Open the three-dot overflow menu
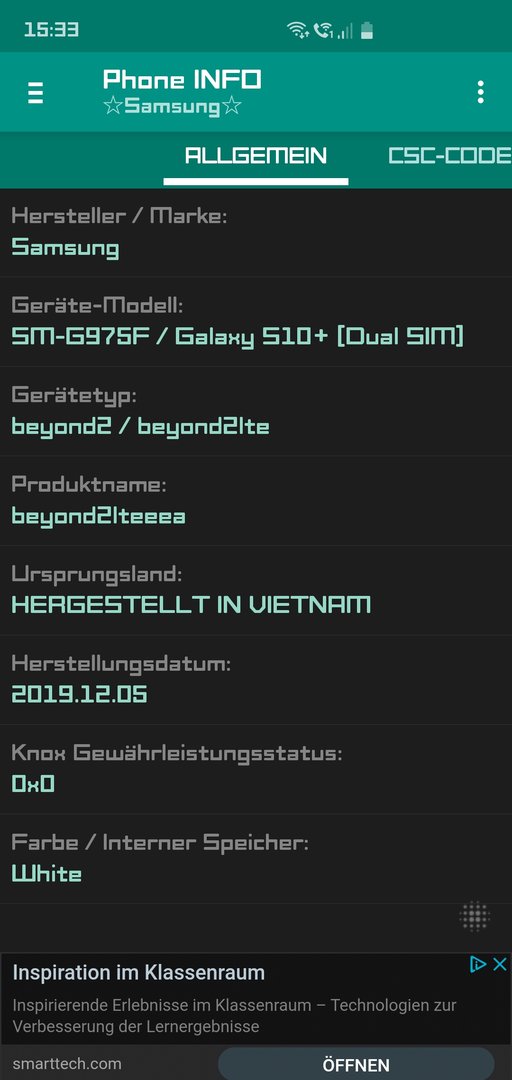Image resolution: width=512 pixels, height=1080 pixels. coord(480,92)
